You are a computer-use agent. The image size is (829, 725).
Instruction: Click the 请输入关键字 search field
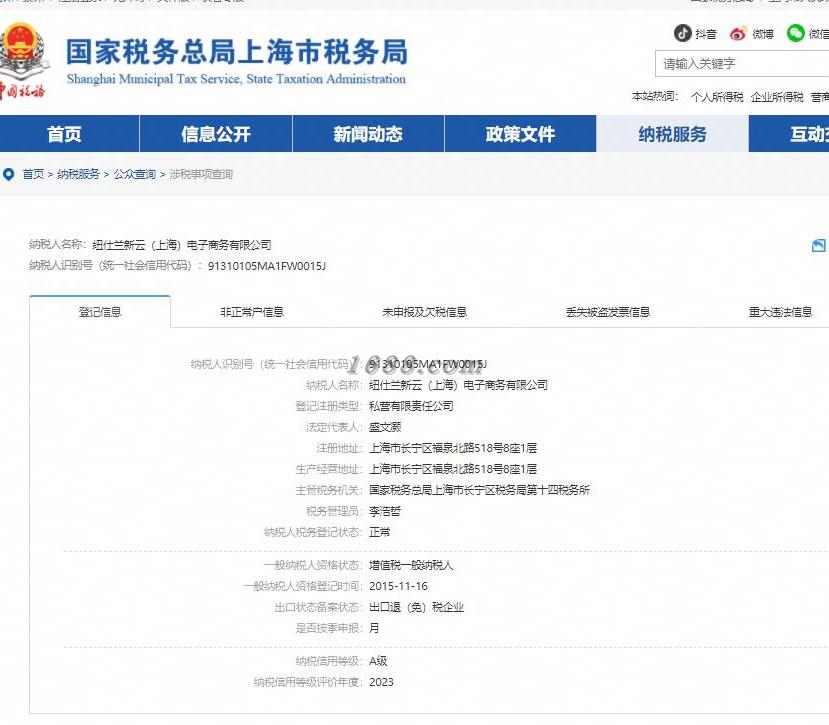pyautogui.click(x=742, y=64)
